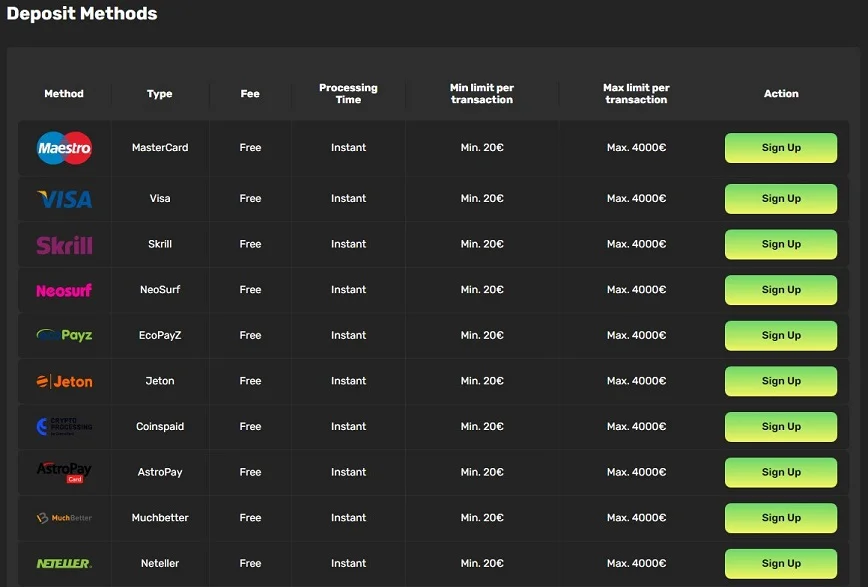Click Min. 20€ in Neteller row

(x=482, y=563)
